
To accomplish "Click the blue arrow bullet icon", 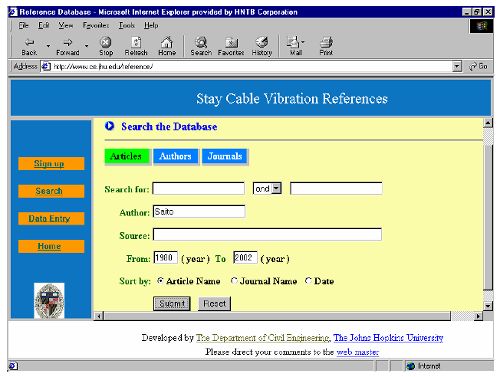I will click(x=109, y=126).
